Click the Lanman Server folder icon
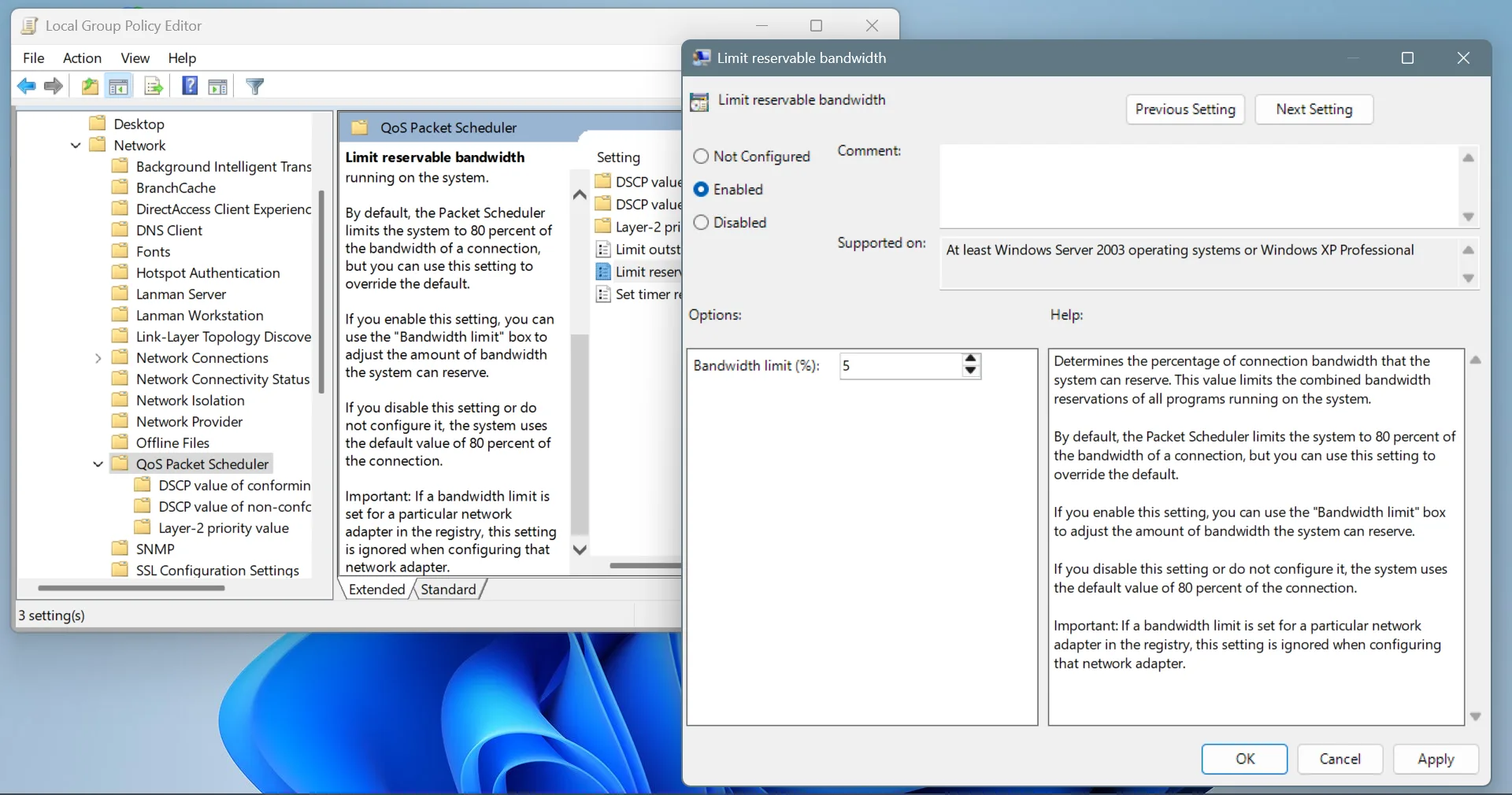Viewport: 1512px width, 795px height. click(120, 294)
